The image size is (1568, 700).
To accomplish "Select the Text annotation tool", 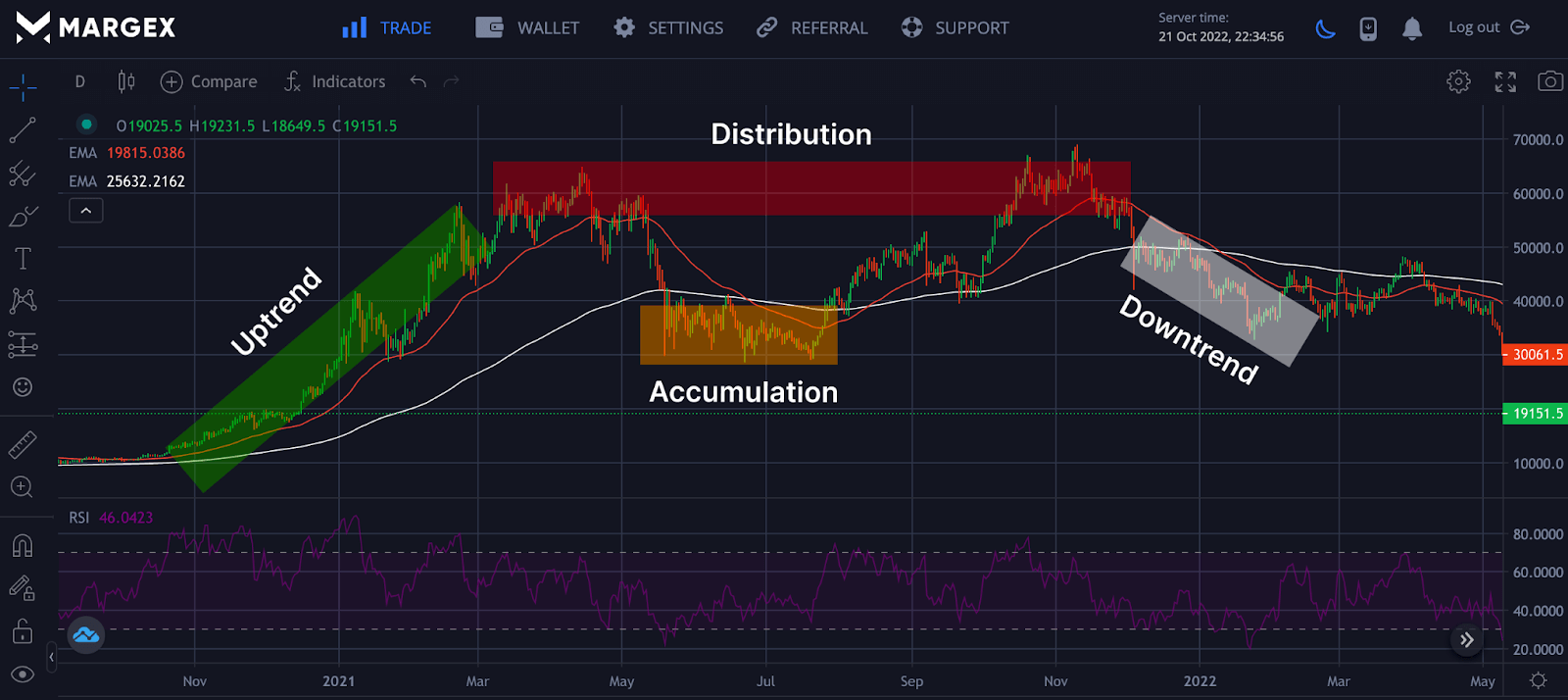I will 23,259.
